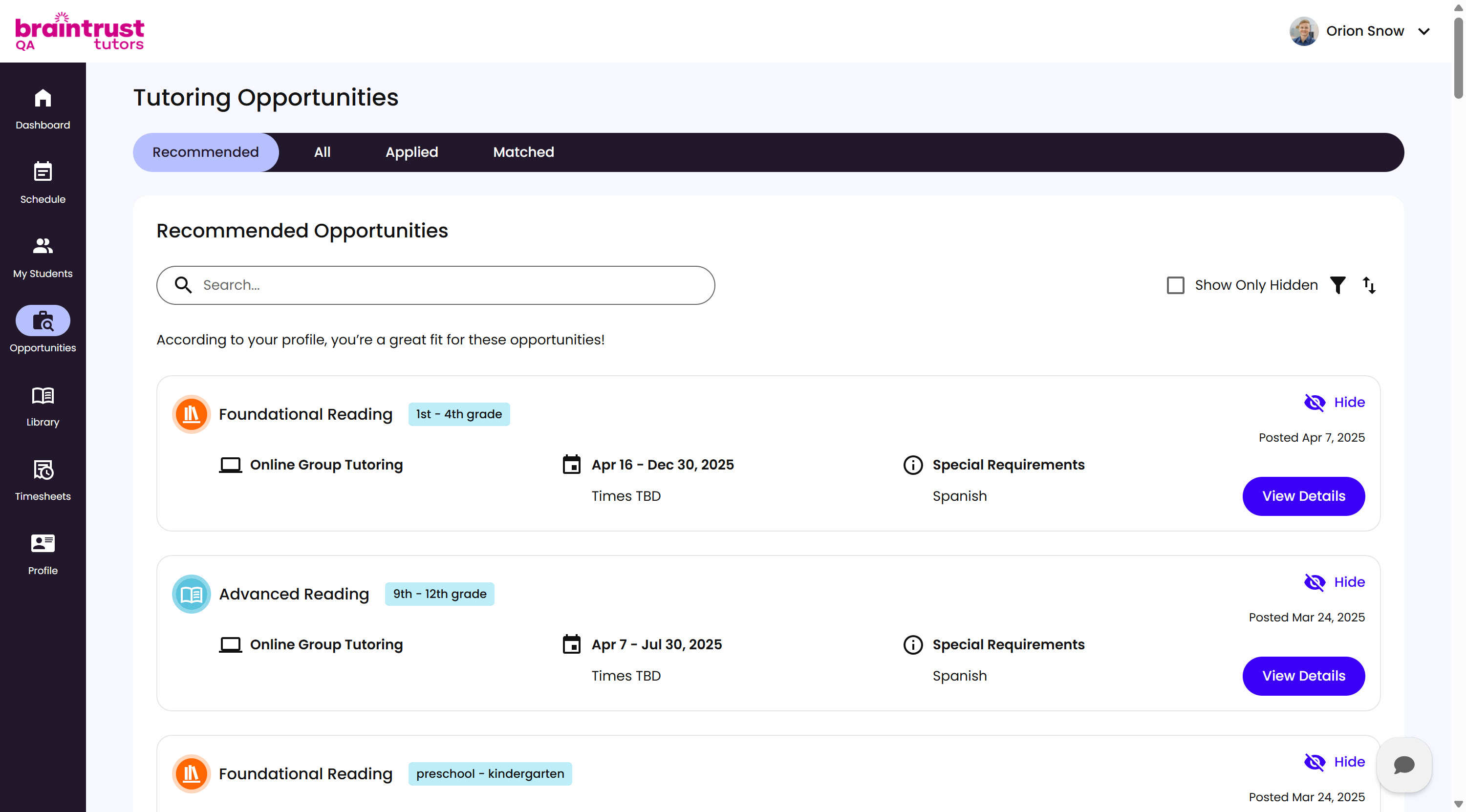The height and width of the screenshot is (812, 1466).
Task: Switch to the Recommended tab
Action: 205,152
